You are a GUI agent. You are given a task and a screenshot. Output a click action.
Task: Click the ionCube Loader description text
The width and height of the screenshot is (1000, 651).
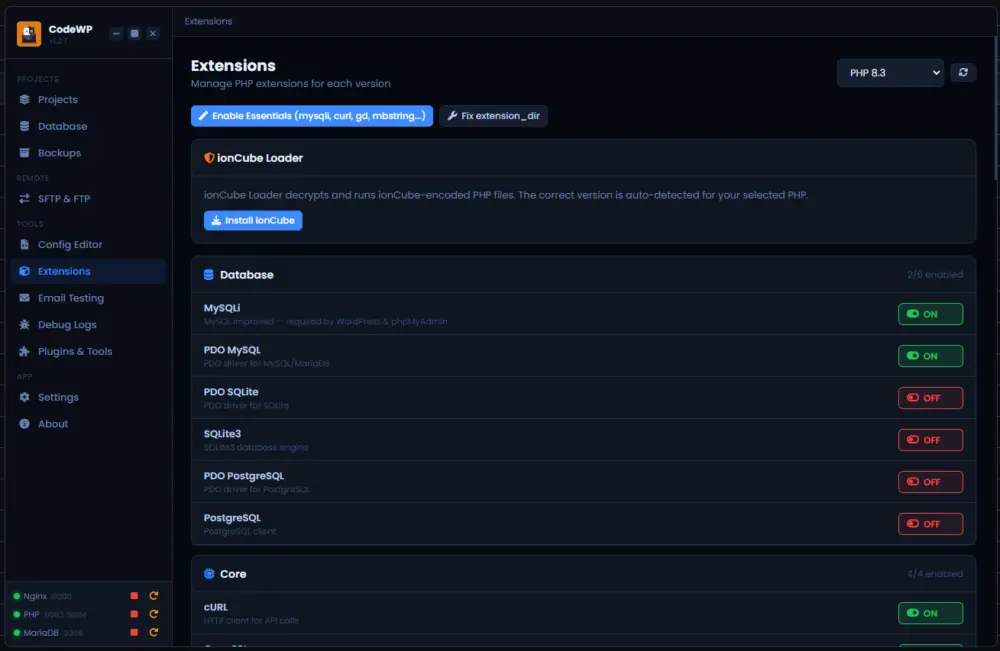[506, 195]
